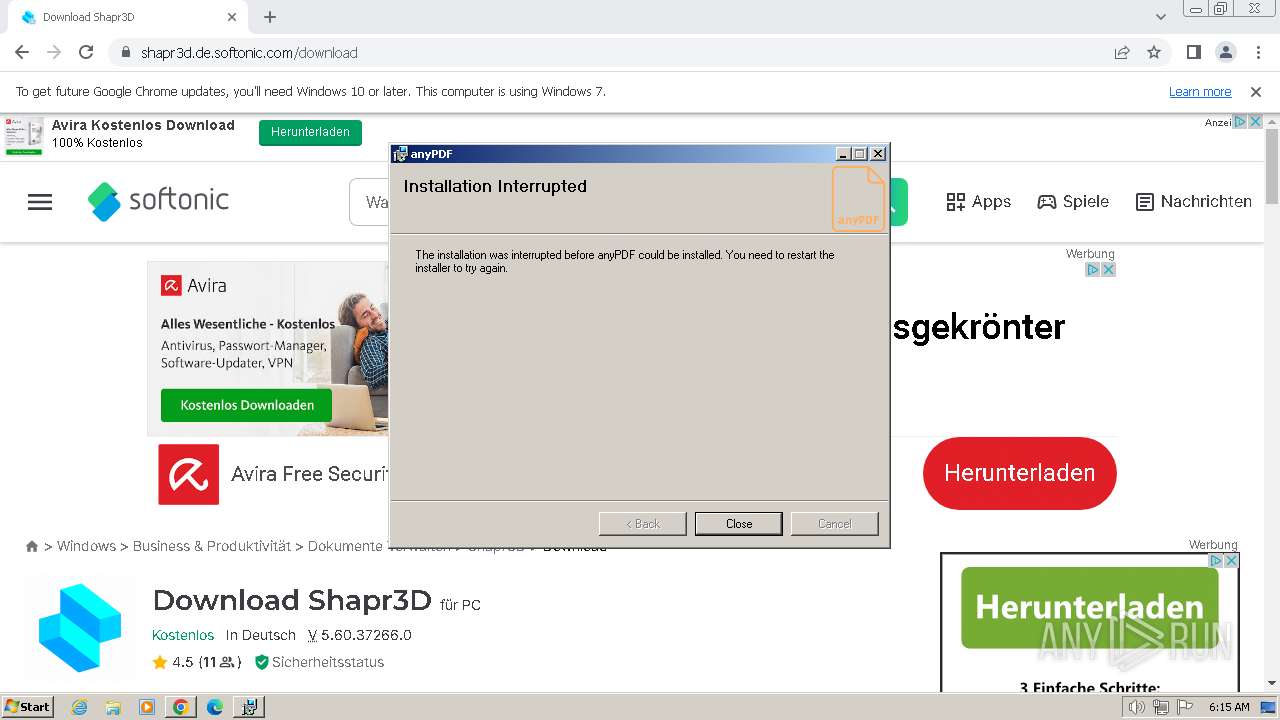Click the Kostenlos link under Shapr3D title
The image size is (1280, 720).
click(x=183, y=635)
